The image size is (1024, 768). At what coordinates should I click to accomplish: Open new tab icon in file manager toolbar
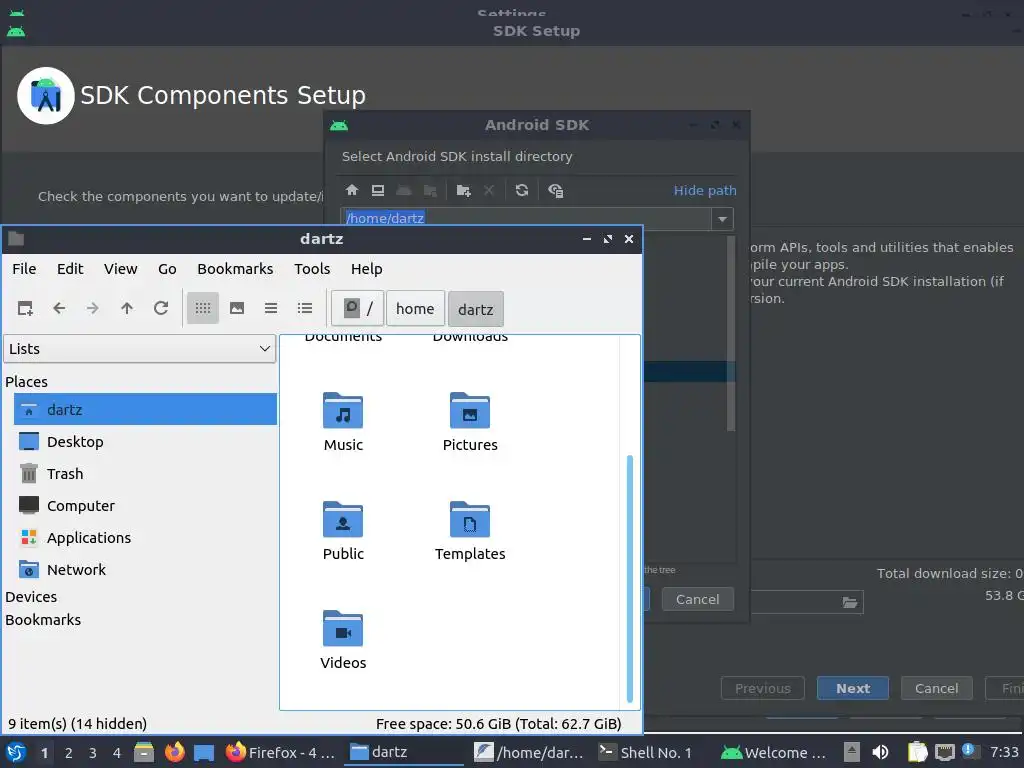(x=25, y=308)
